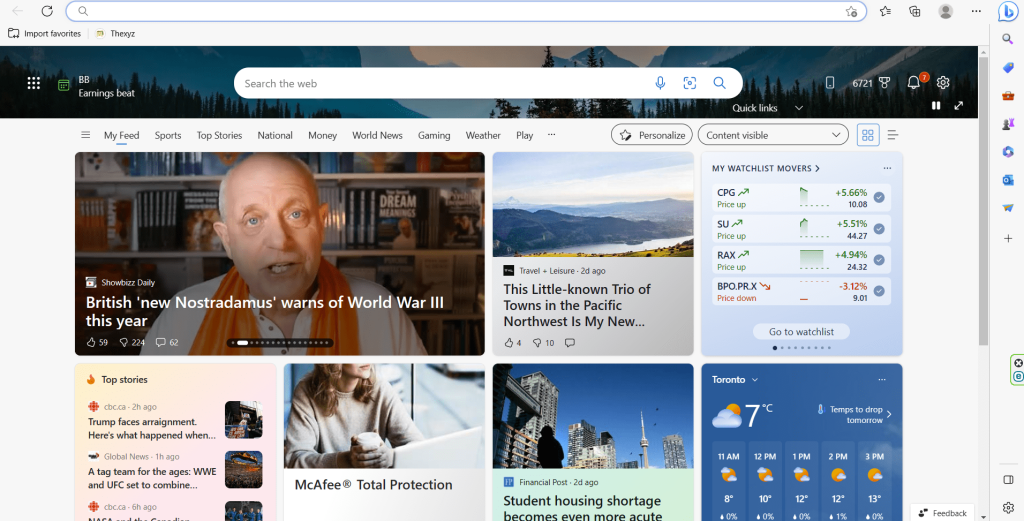Open the sidebar Tools briefcase icon
Image resolution: width=1024 pixels, height=521 pixels.
click(1008, 95)
